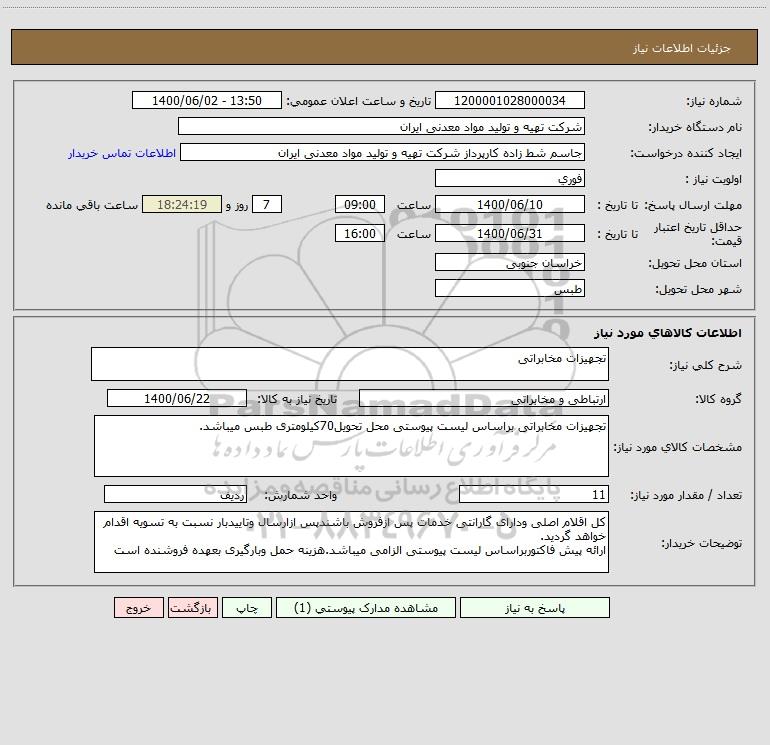Click the quantity field 11

(x=534, y=495)
